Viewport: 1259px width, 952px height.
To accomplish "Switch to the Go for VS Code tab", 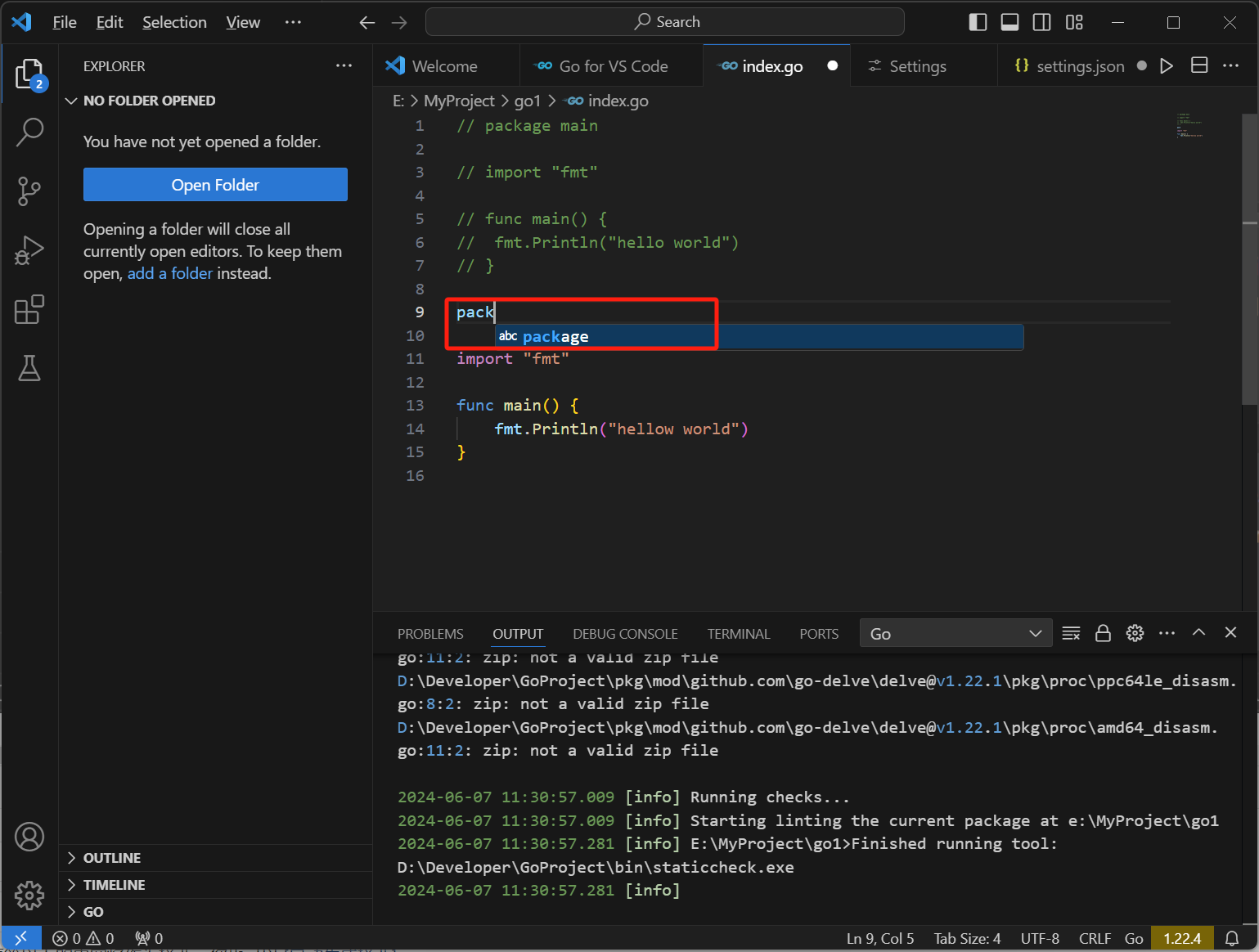I will pyautogui.click(x=611, y=66).
